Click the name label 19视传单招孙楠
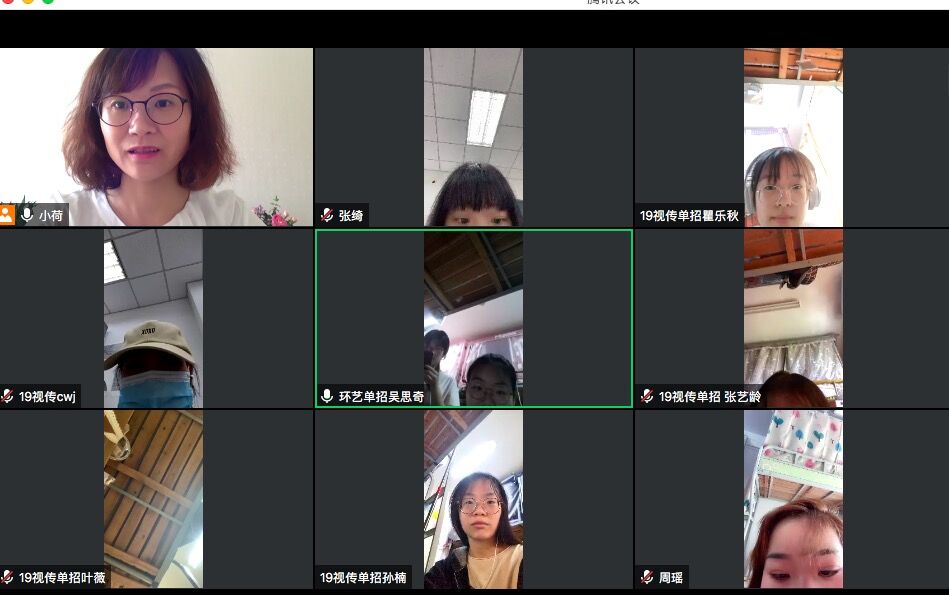Screen dimensions: 949x595 [x=363, y=577]
